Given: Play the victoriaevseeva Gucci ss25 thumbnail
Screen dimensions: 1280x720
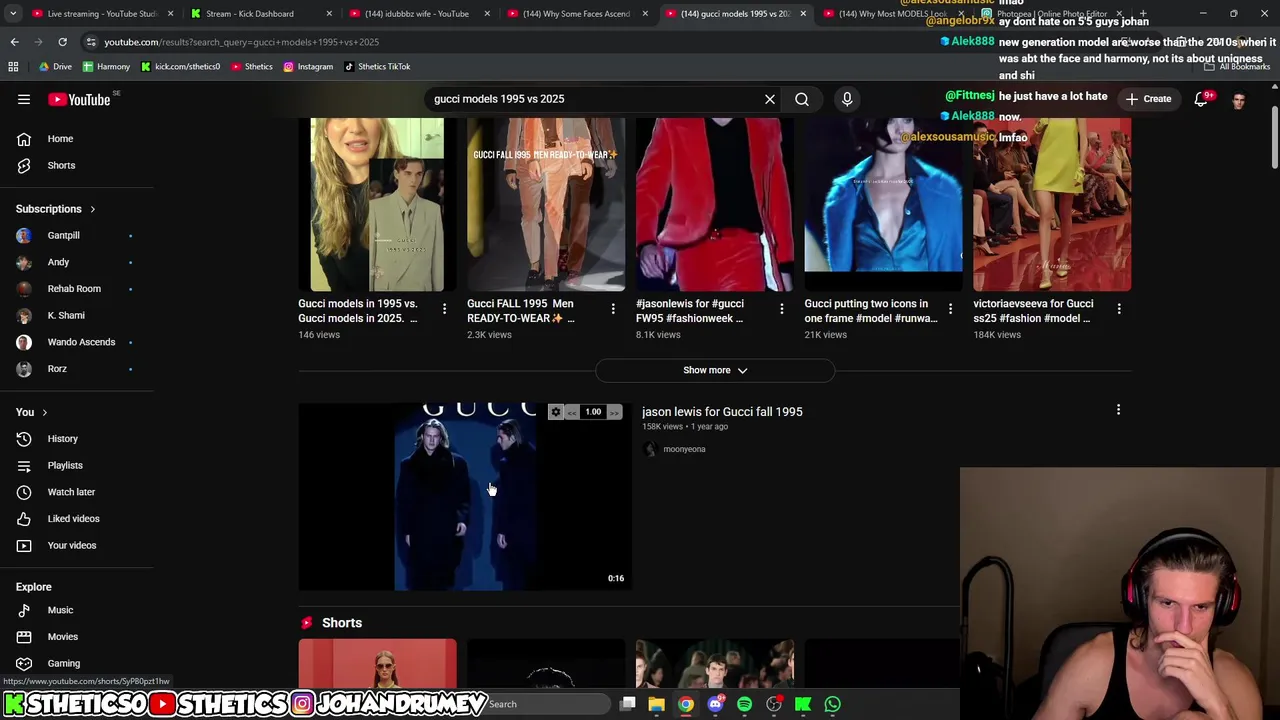Looking at the screenshot, I should 1052,204.
